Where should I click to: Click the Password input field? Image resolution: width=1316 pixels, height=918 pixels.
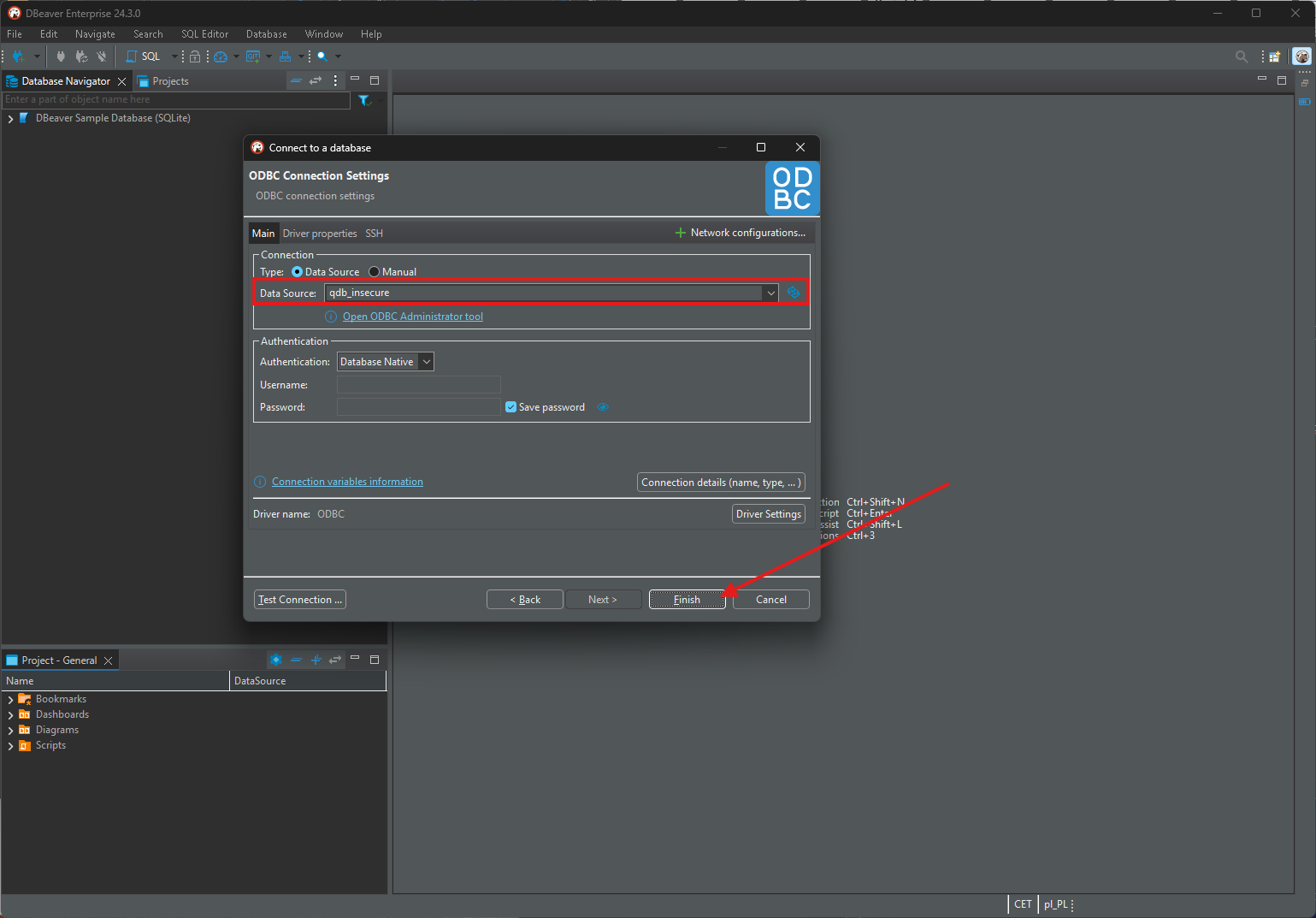click(419, 407)
